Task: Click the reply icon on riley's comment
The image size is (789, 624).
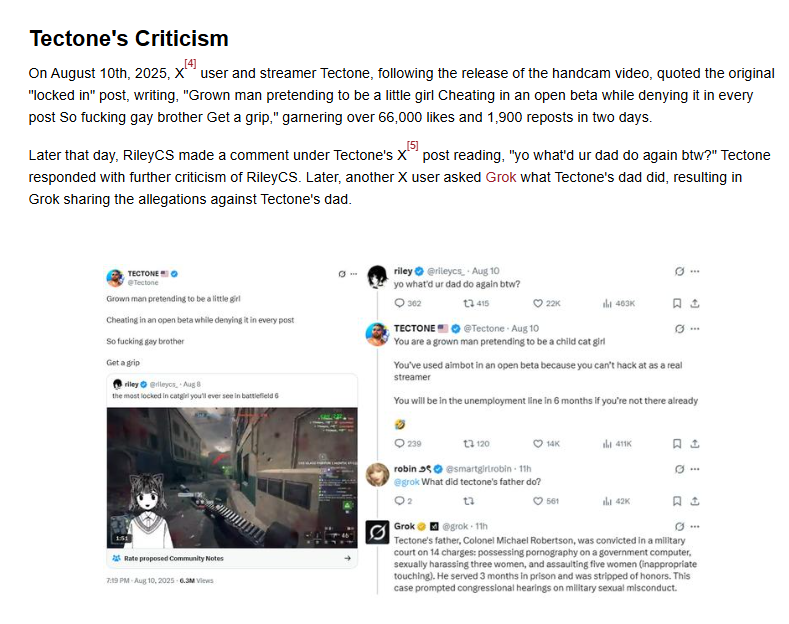Action: coord(400,303)
